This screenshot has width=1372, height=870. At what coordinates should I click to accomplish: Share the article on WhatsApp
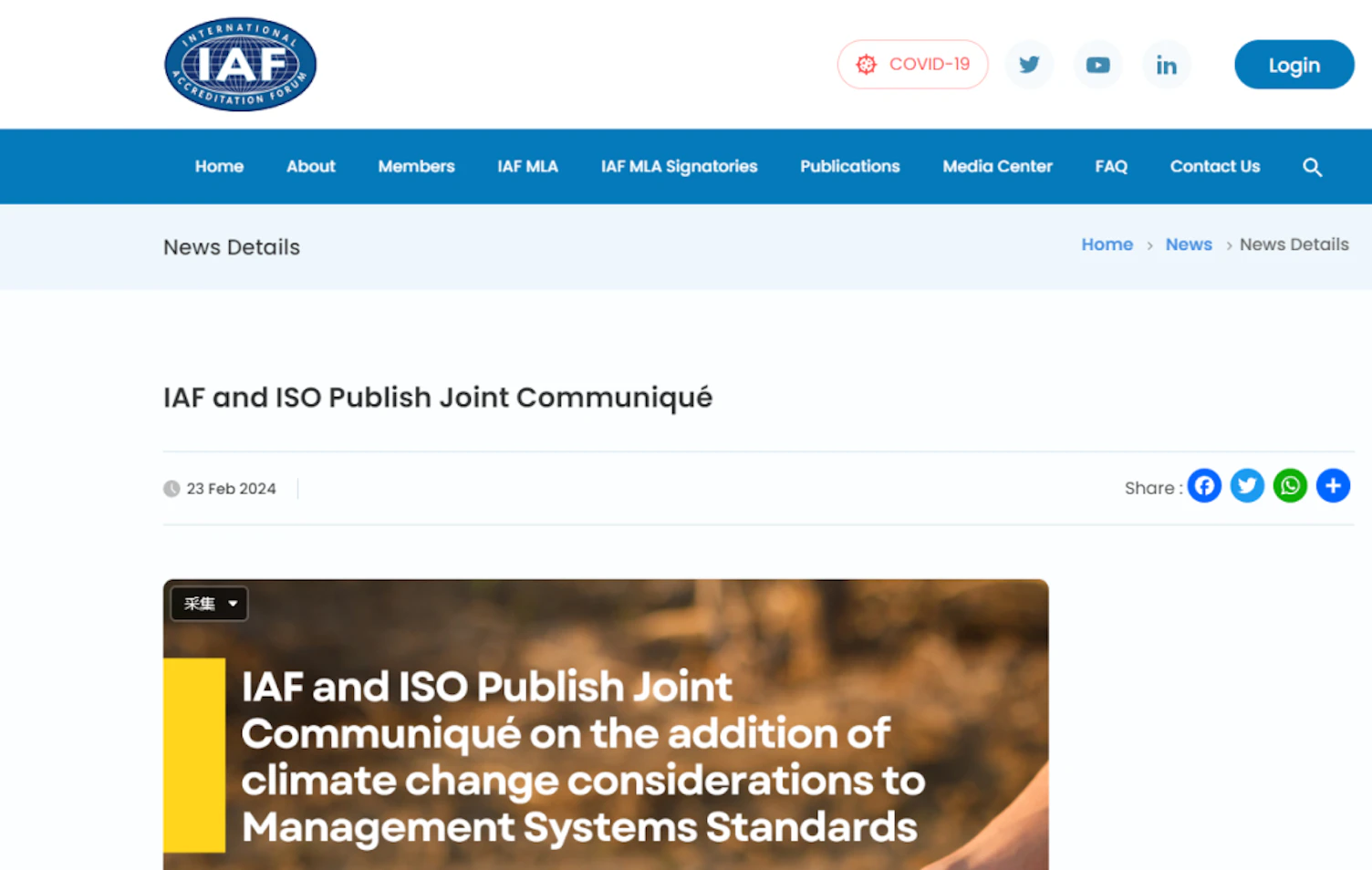[x=1290, y=485]
